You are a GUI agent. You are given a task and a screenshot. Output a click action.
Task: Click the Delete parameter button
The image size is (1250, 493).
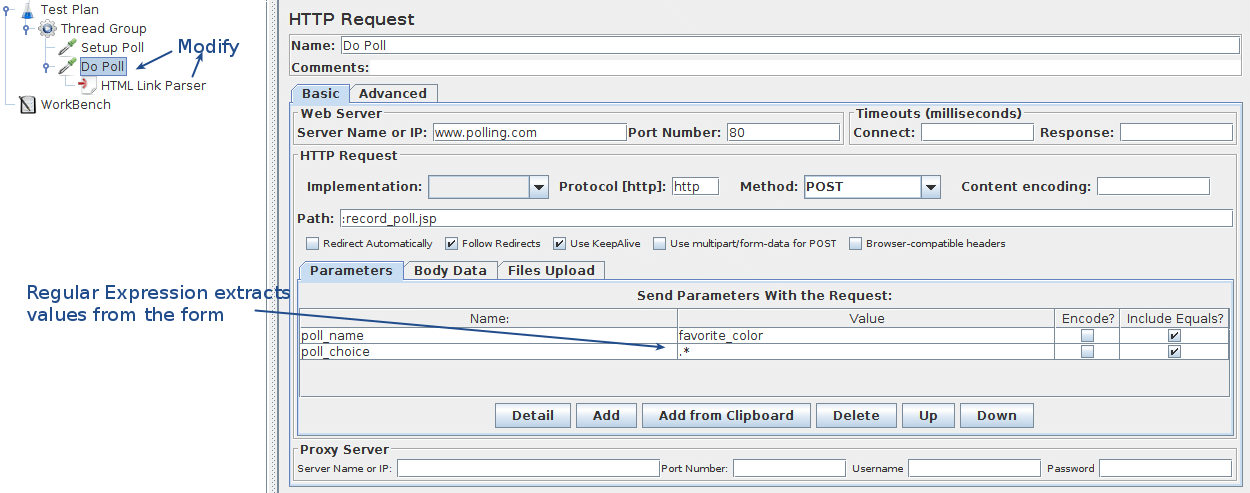pyautogui.click(x=856, y=415)
